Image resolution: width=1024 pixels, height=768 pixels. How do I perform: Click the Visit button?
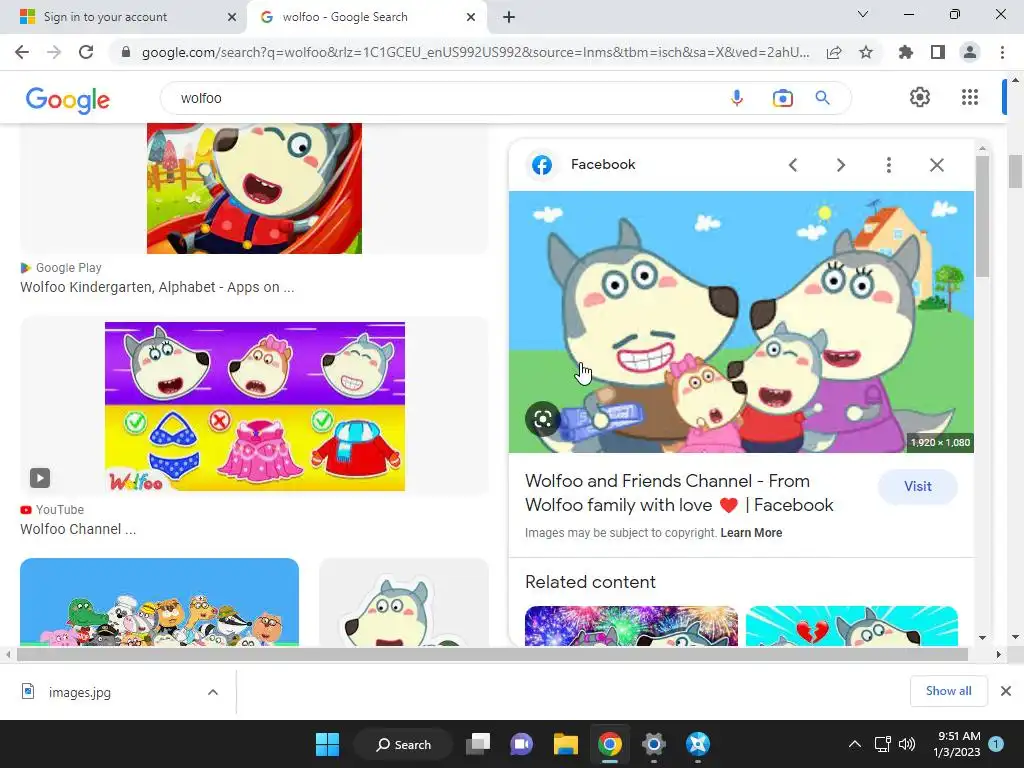(918, 487)
